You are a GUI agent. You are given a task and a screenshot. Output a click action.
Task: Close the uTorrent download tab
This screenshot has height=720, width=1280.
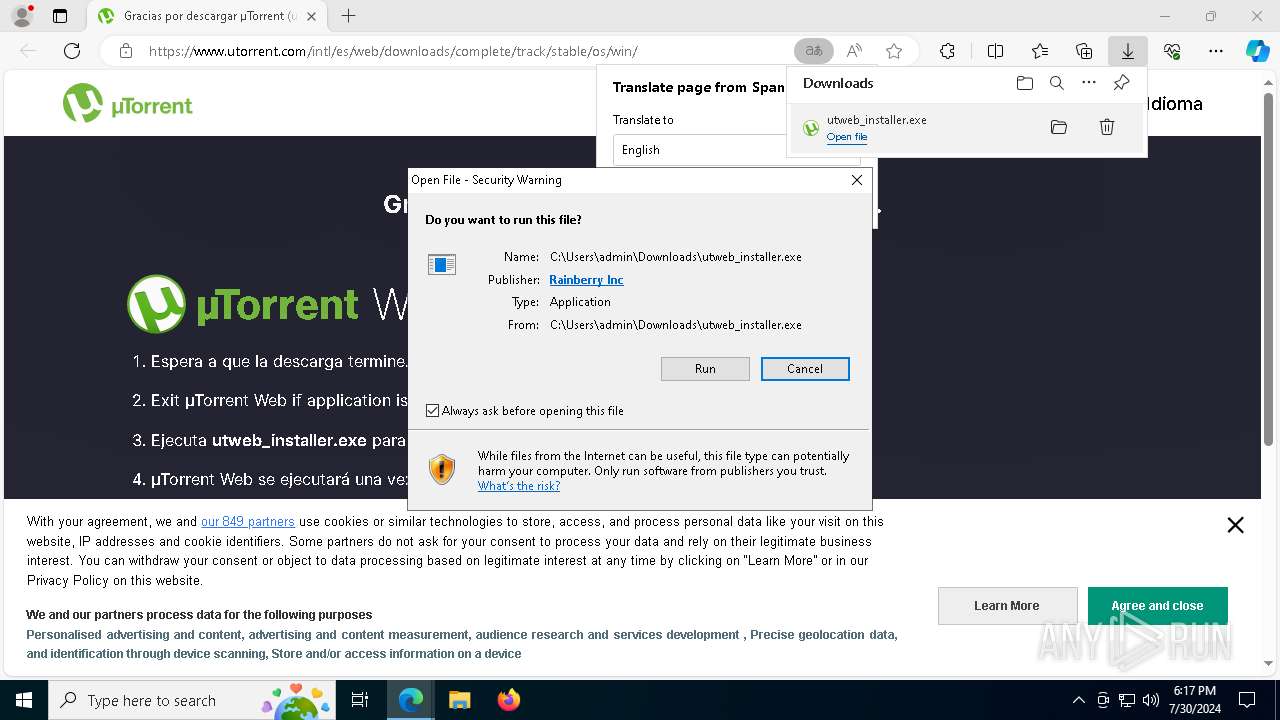point(311,16)
